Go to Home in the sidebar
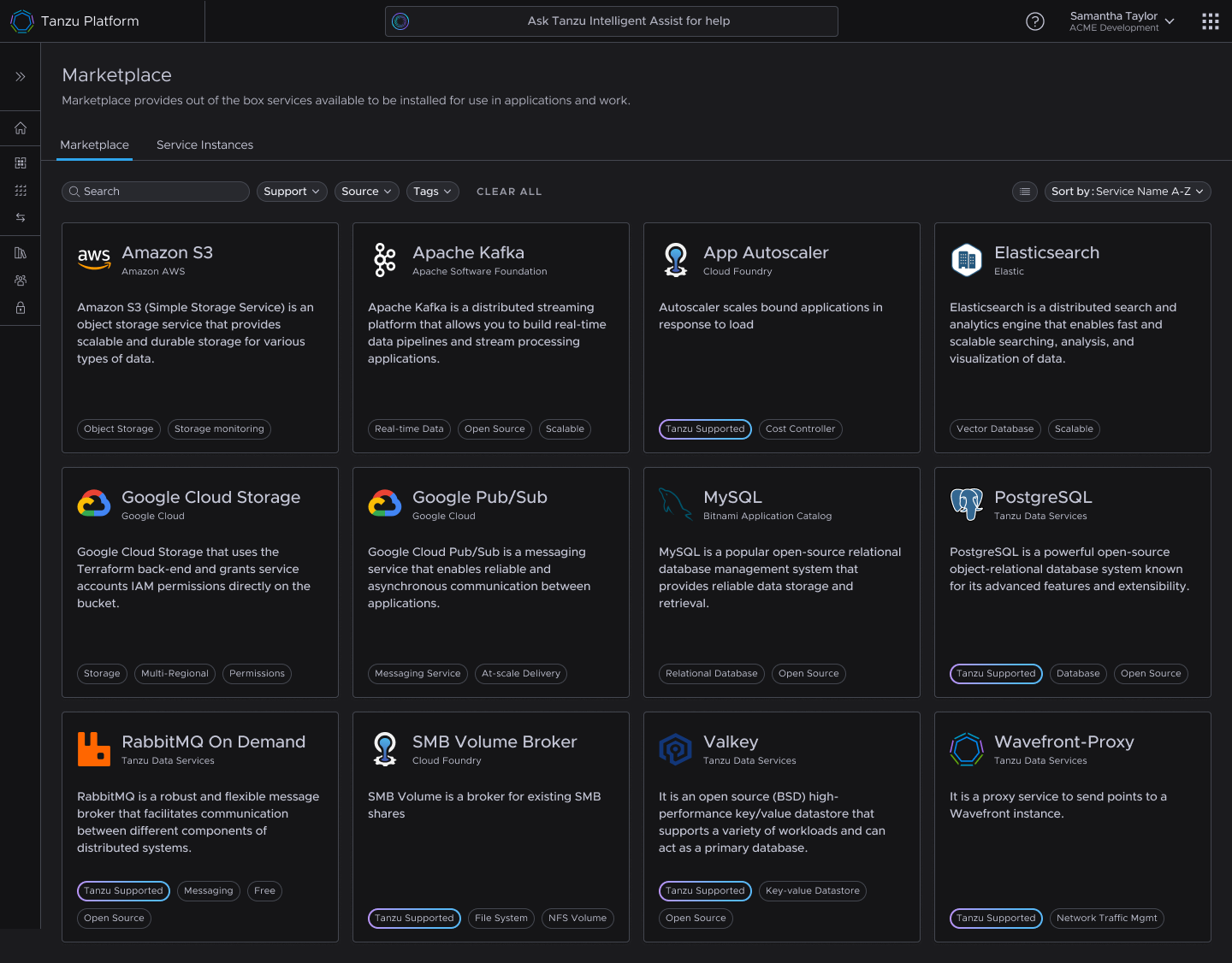The image size is (1232, 963). point(21,128)
